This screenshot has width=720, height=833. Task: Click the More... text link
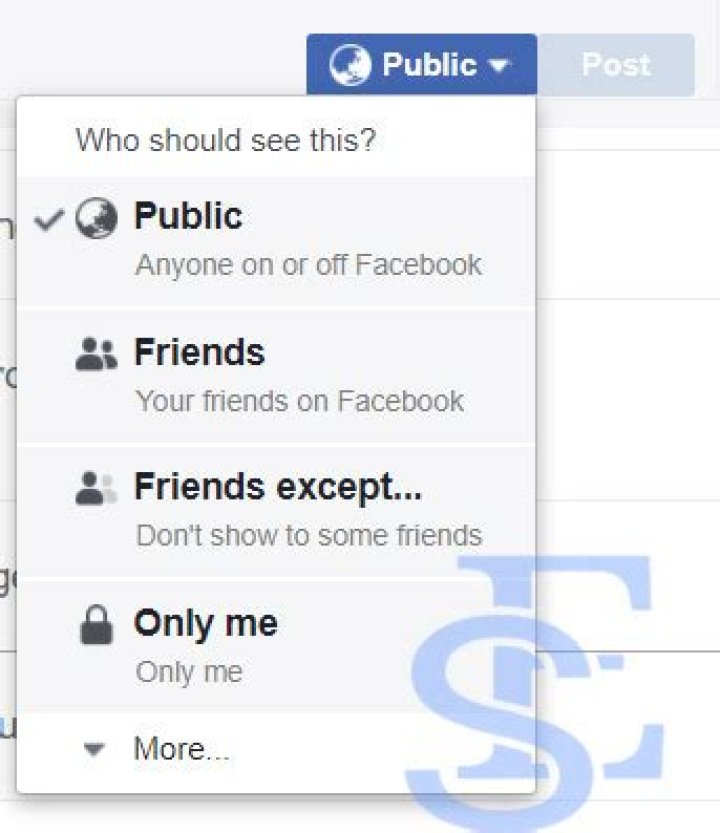click(182, 749)
